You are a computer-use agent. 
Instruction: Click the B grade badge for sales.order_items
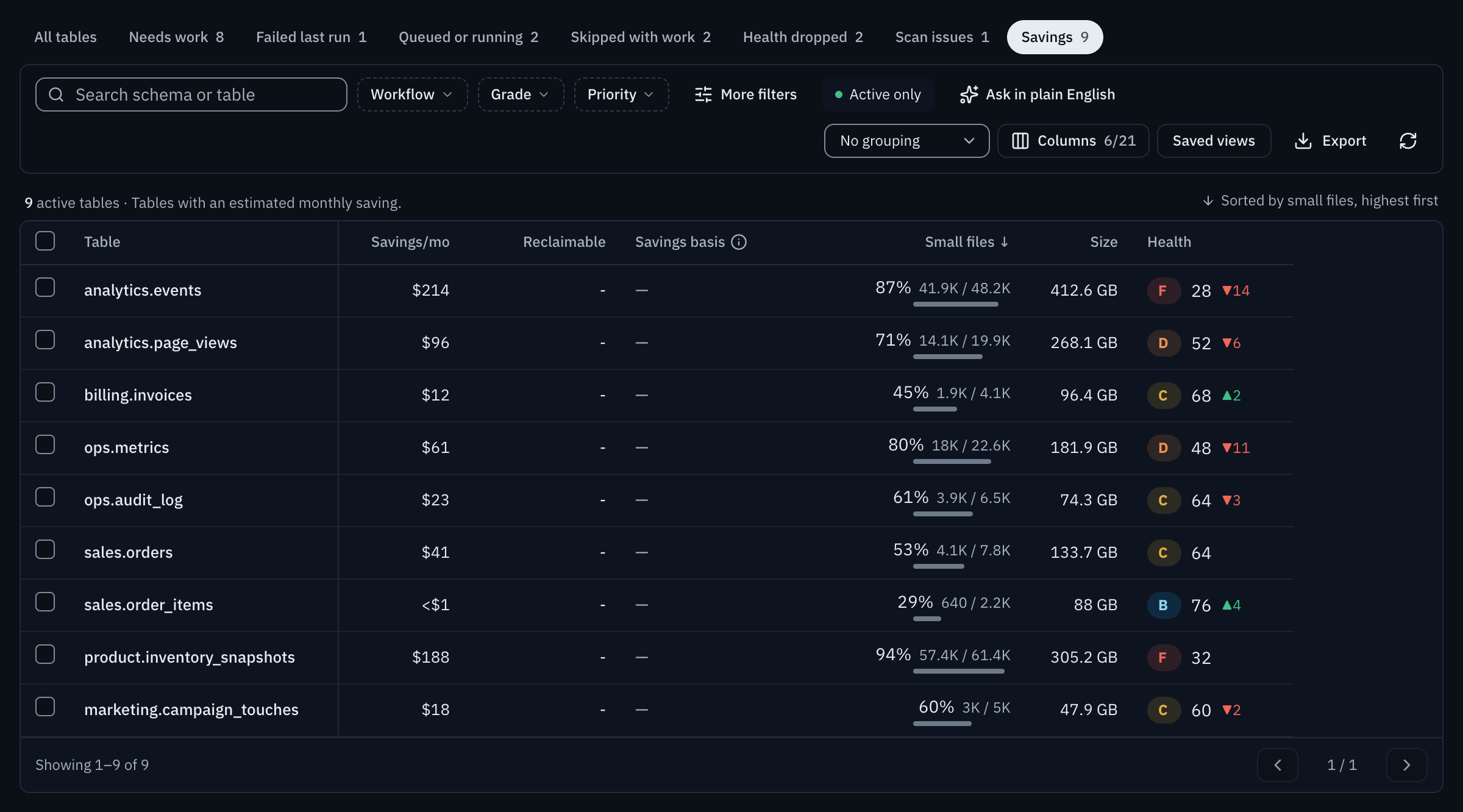point(1163,605)
